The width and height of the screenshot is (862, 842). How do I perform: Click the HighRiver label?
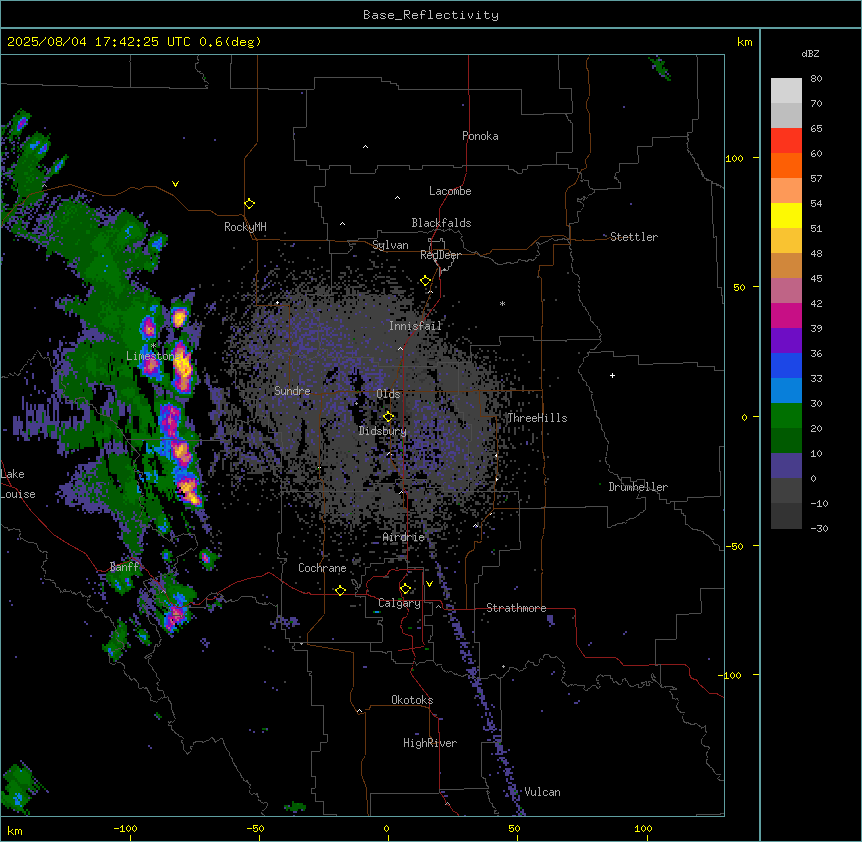pyautogui.click(x=430, y=743)
